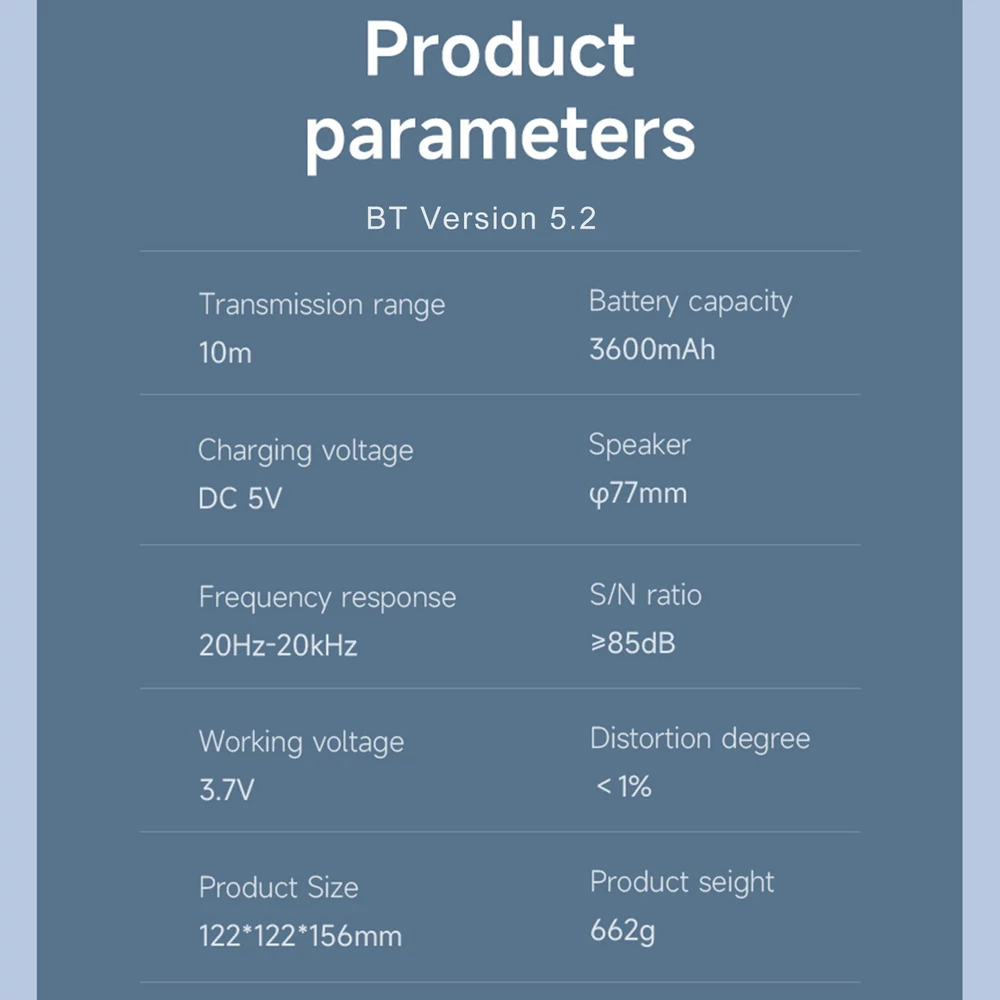Select the φ77mm speaker value

[x=638, y=494]
